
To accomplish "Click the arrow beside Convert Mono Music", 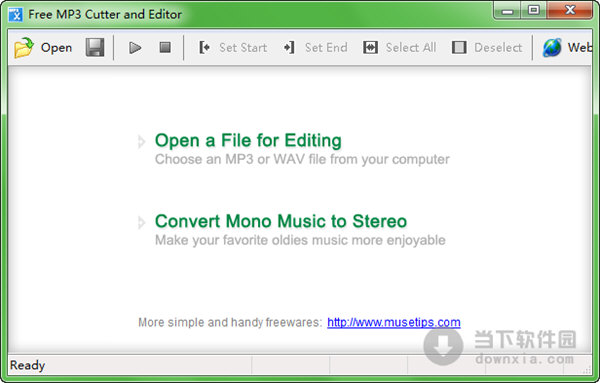I will coord(142,222).
